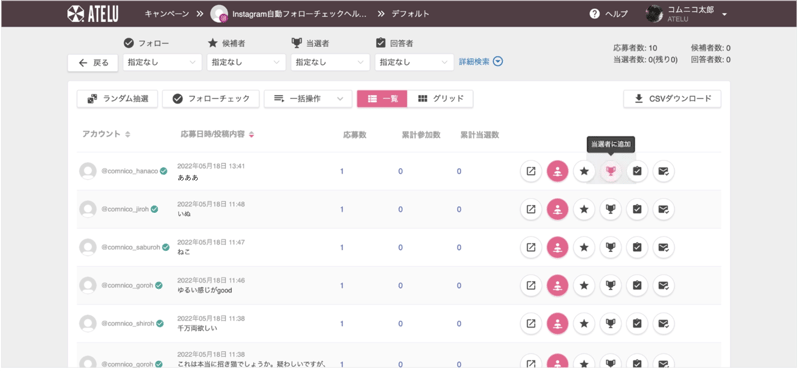Open the 回答者 filter dropdown

(414, 62)
